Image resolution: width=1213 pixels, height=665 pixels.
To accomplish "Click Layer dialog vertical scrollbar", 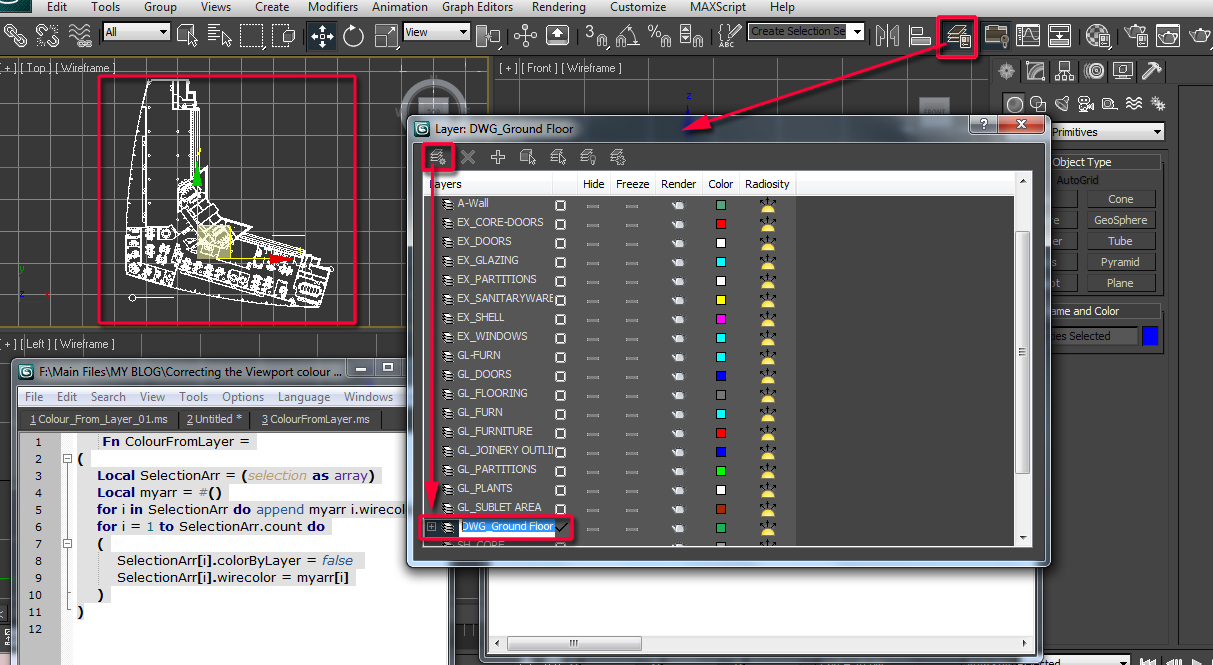I will point(1022,352).
